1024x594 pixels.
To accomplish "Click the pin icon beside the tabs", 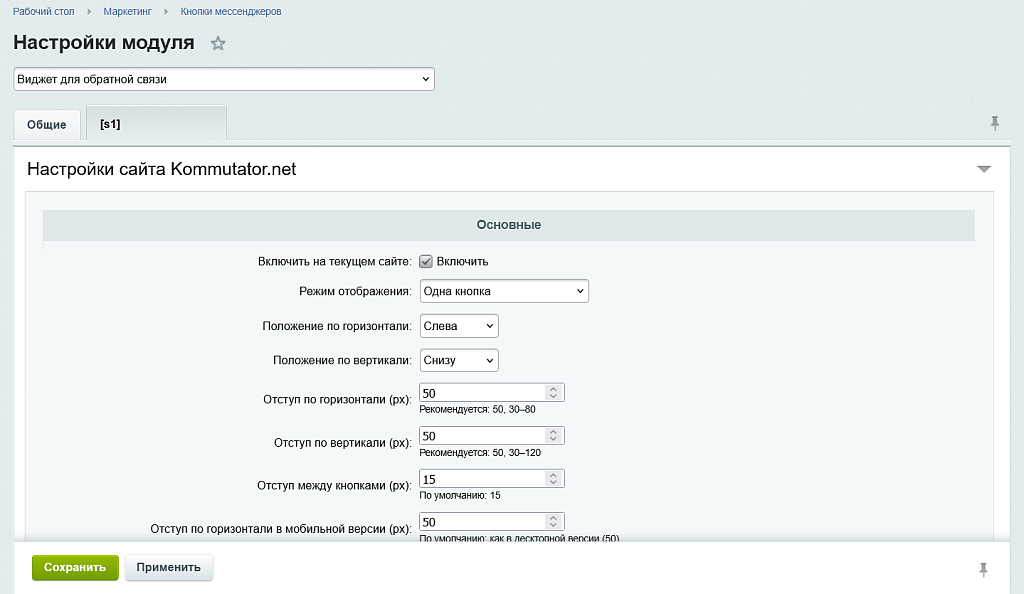I will tap(994, 123).
